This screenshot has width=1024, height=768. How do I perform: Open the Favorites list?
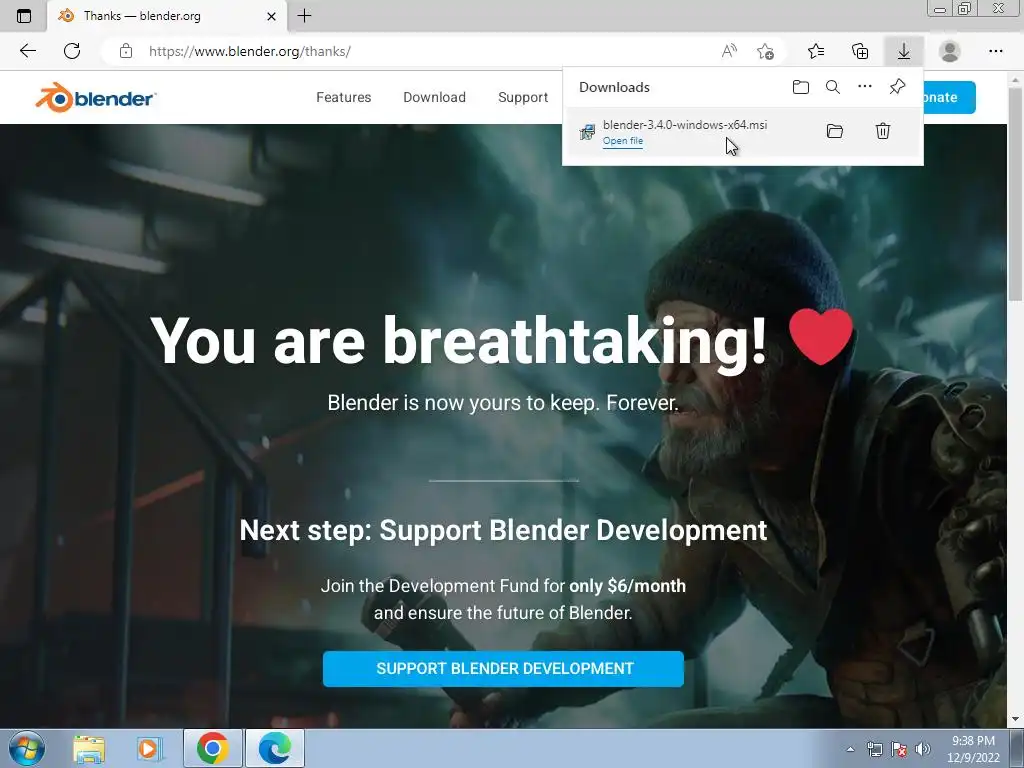pos(816,51)
